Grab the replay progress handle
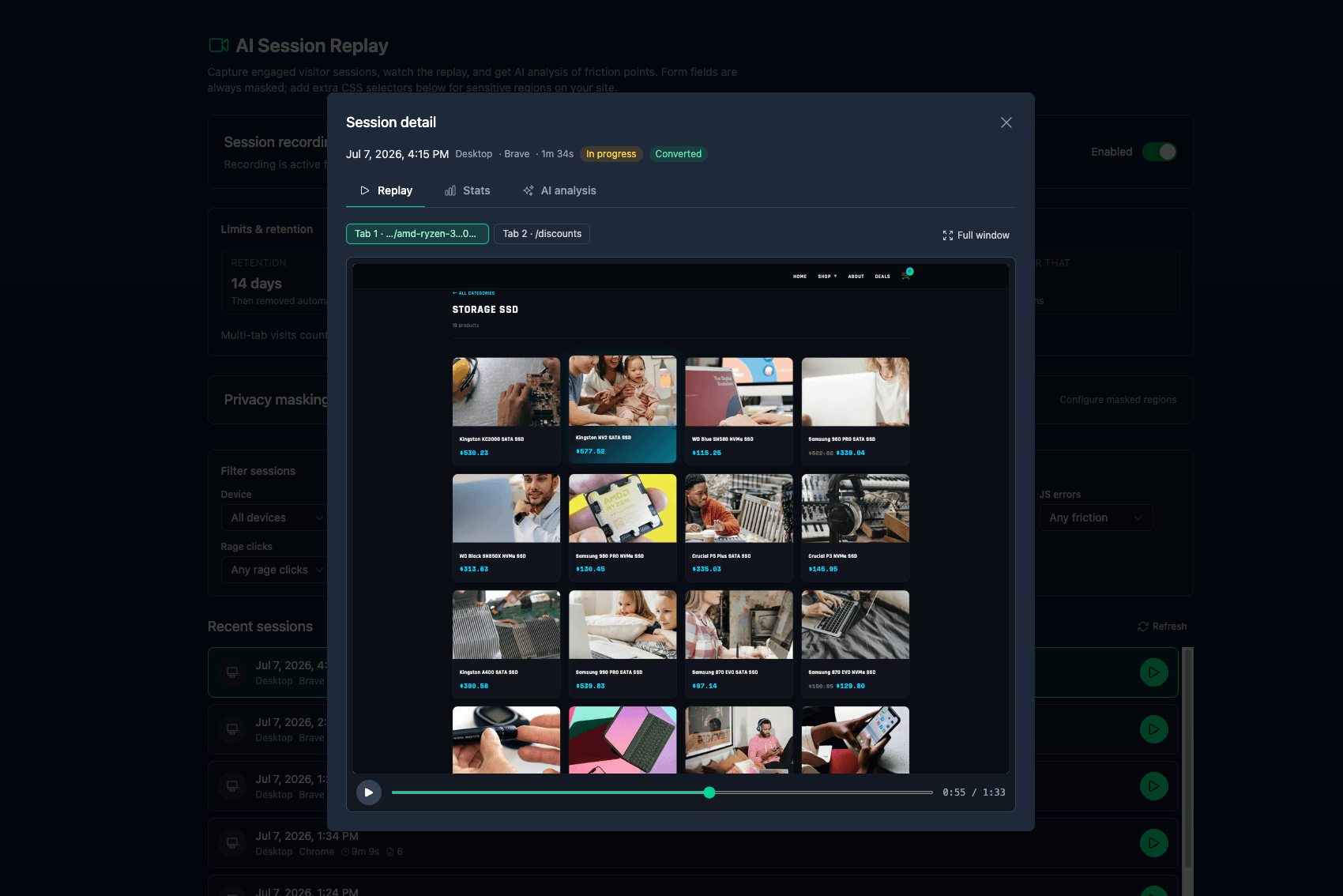Image resolution: width=1343 pixels, height=896 pixels. click(x=709, y=792)
